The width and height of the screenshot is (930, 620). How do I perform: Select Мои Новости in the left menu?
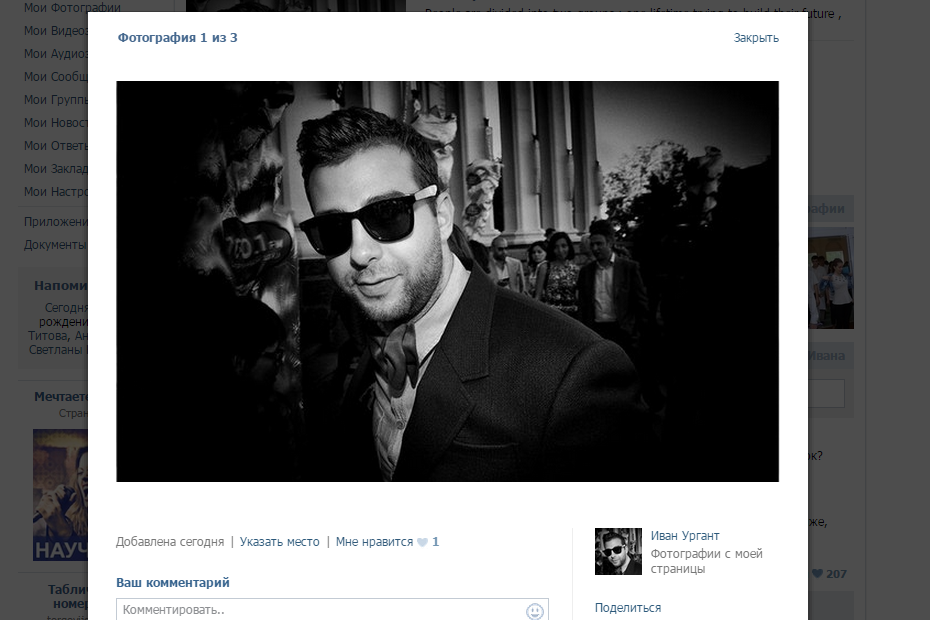(56, 123)
